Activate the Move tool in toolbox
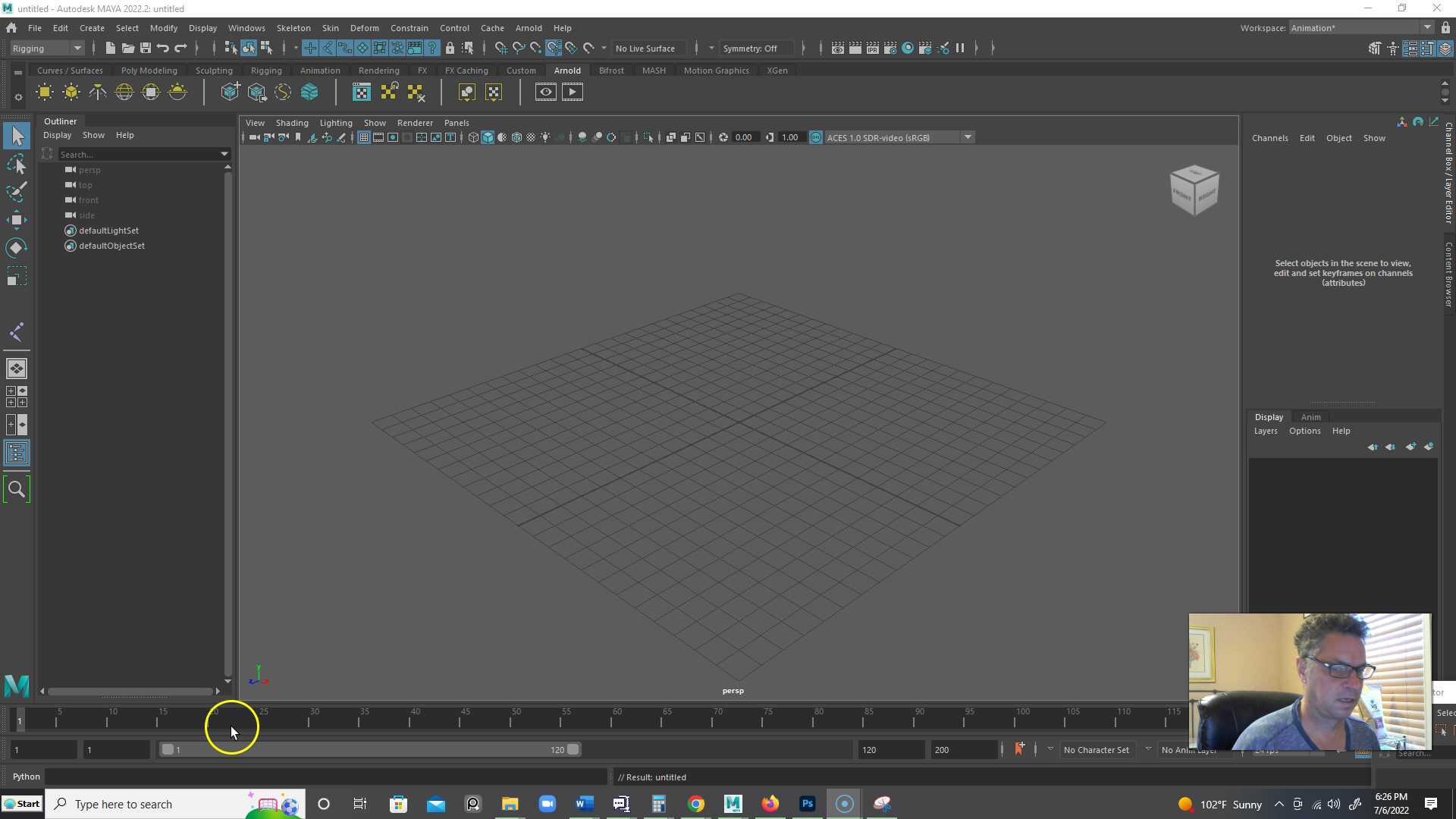This screenshot has width=1456, height=819. point(17,220)
